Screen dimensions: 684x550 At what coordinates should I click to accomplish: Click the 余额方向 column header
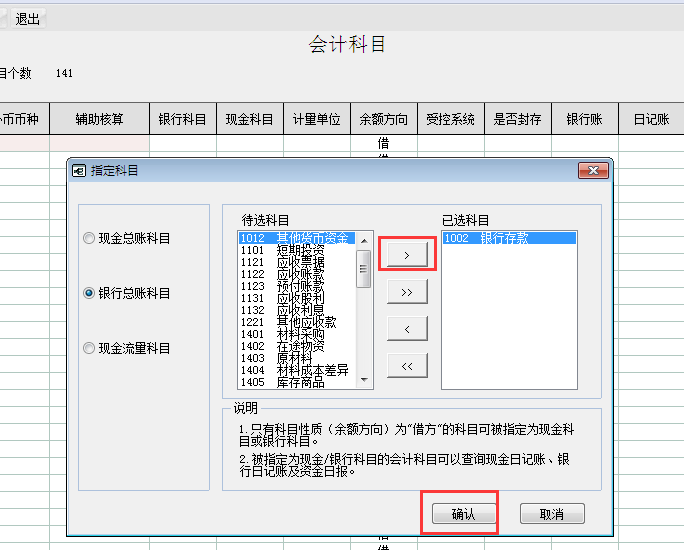[x=384, y=119]
